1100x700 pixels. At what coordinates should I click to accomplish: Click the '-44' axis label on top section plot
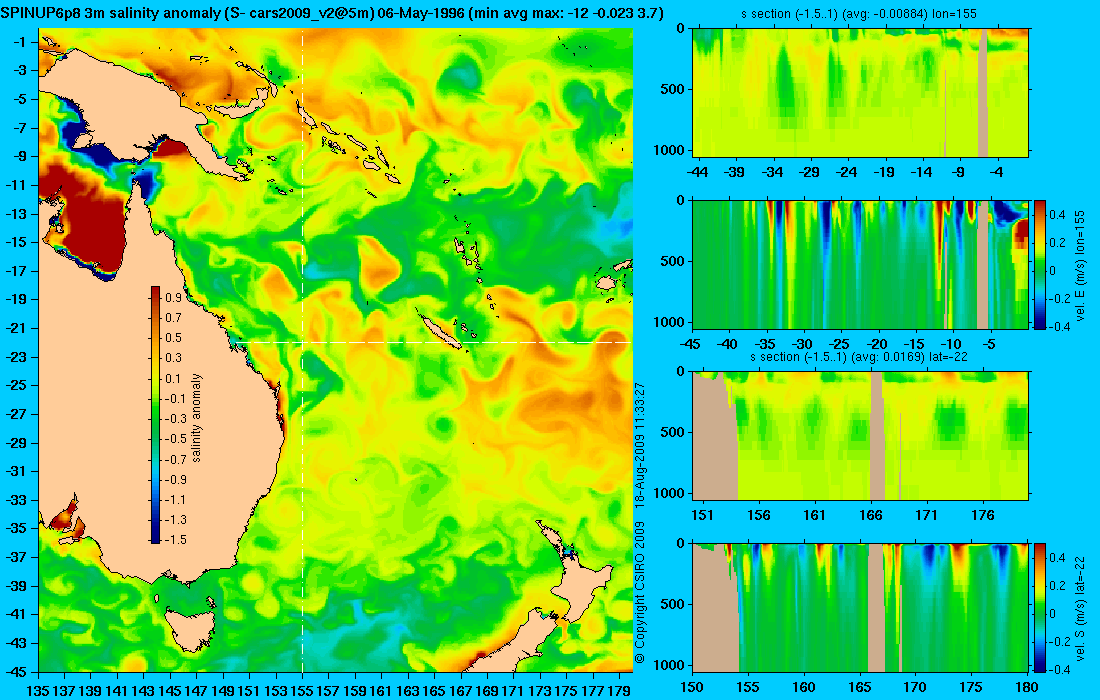point(697,173)
